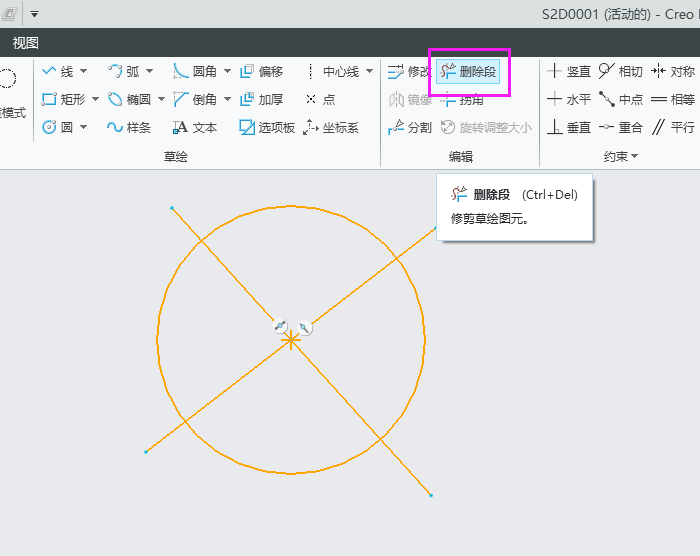This screenshot has width=700, height=556.
Task: Open the 选项板 (Palette) tool
Action: (267, 128)
